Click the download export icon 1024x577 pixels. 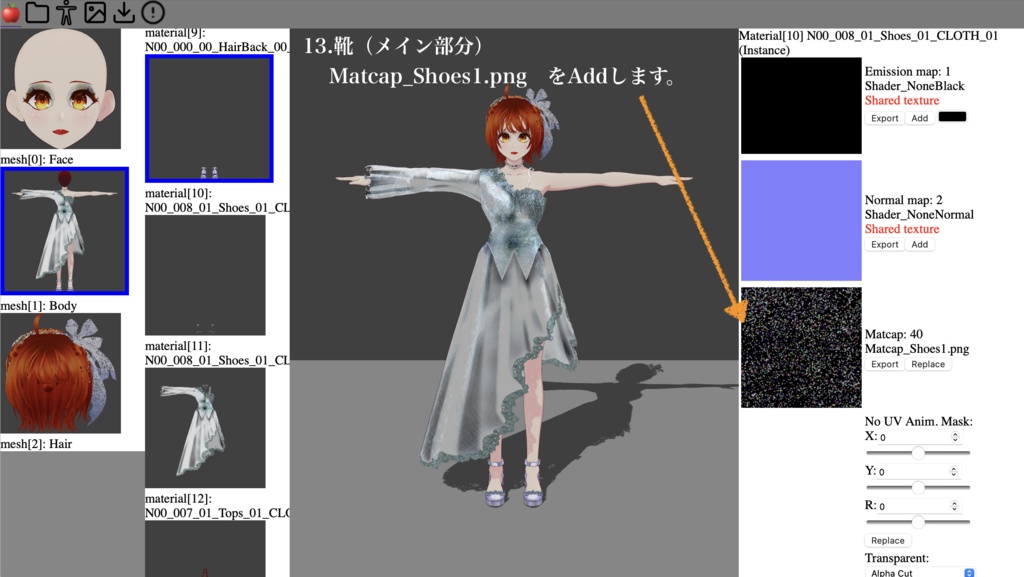[123, 12]
